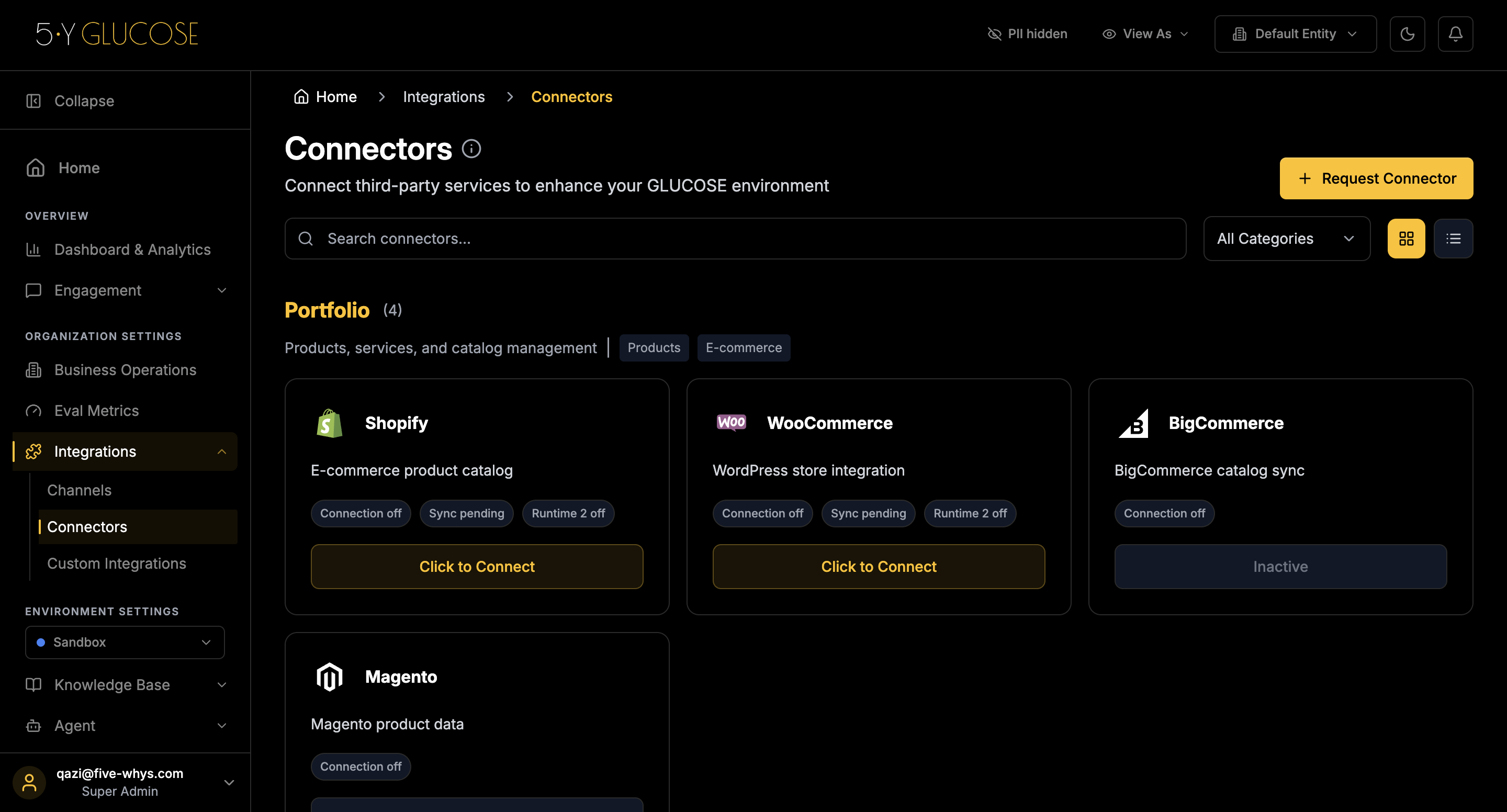Screen dimensions: 1507x812
Task: Click WooCommerce's Click to Connect button
Action: coord(879,566)
